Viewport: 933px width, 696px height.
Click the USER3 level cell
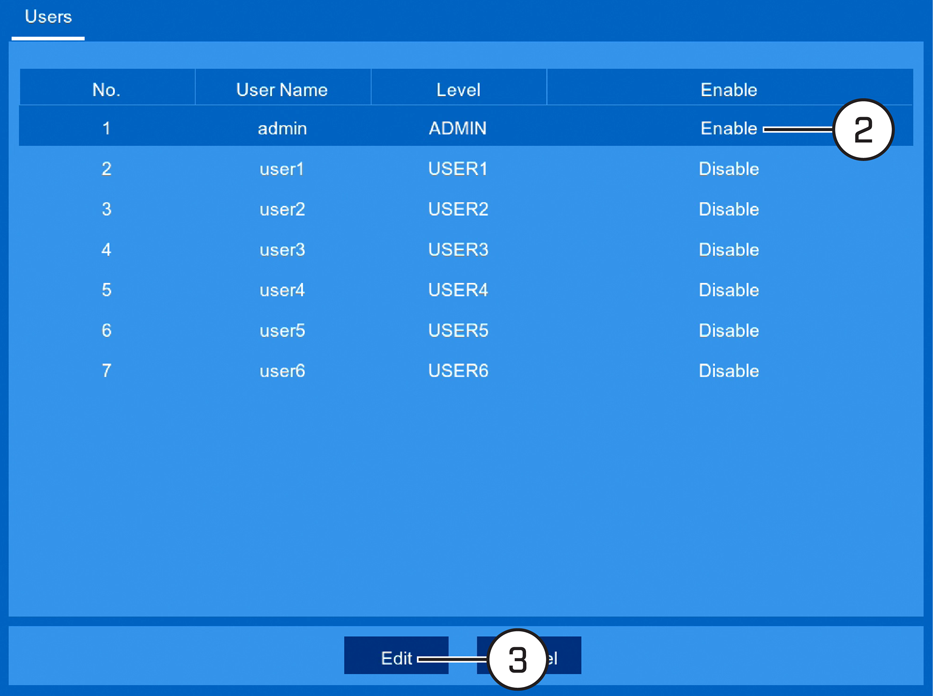pyautogui.click(x=458, y=250)
